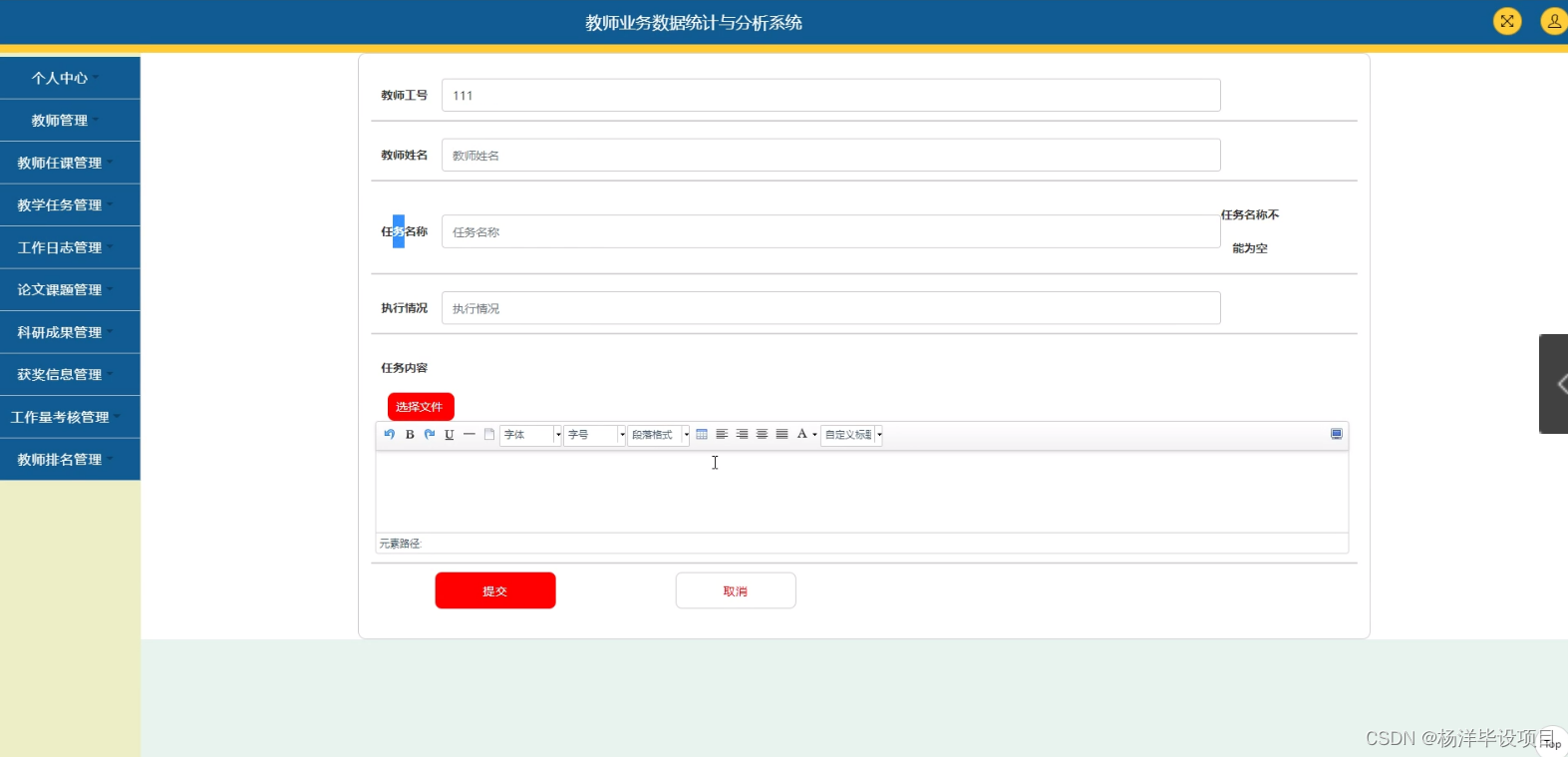This screenshot has height=757, width=1568.
Task: Center align text in the editor
Action: (x=762, y=434)
